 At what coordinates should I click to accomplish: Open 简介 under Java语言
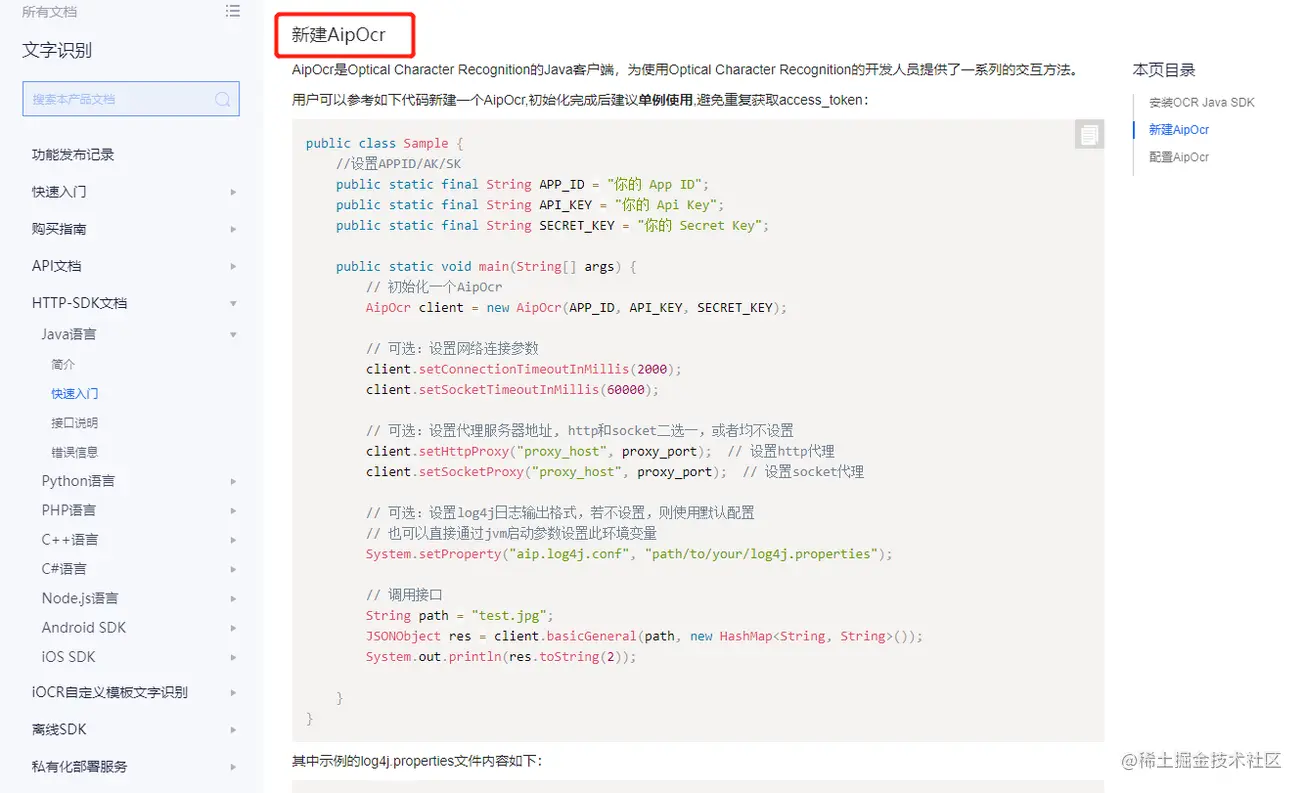[x=63, y=365]
